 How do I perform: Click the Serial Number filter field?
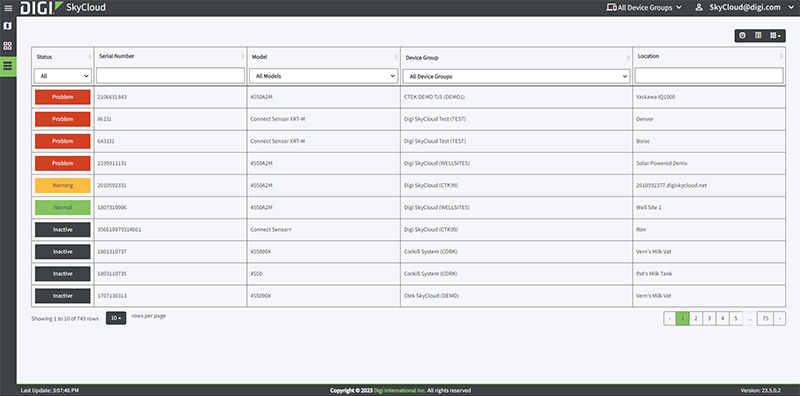[170, 76]
